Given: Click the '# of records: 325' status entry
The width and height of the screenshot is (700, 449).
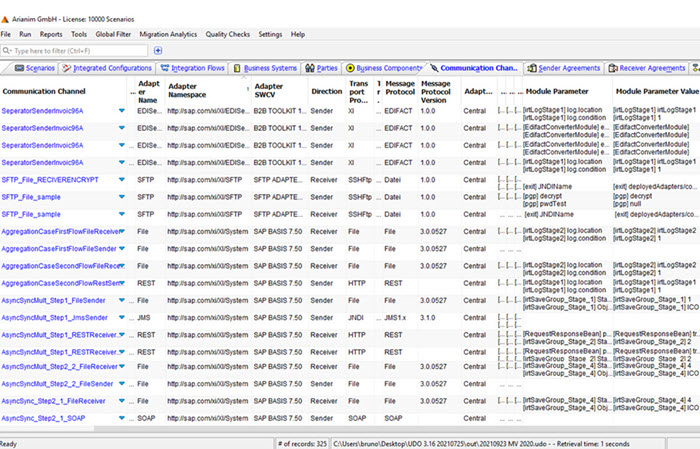Looking at the screenshot, I should click(302, 444).
